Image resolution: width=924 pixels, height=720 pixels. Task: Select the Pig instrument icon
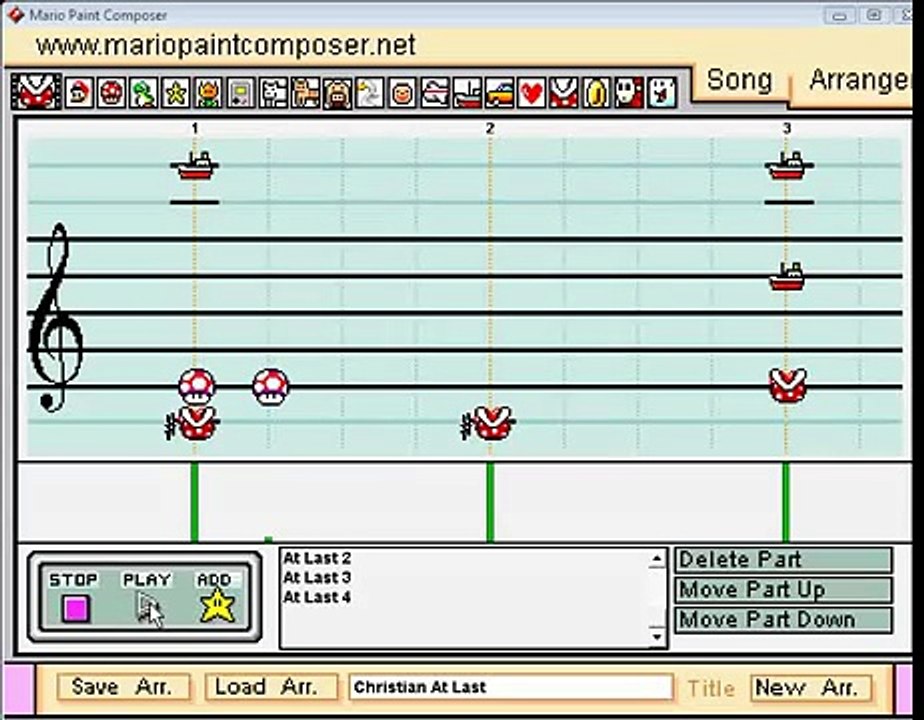[338, 93]
